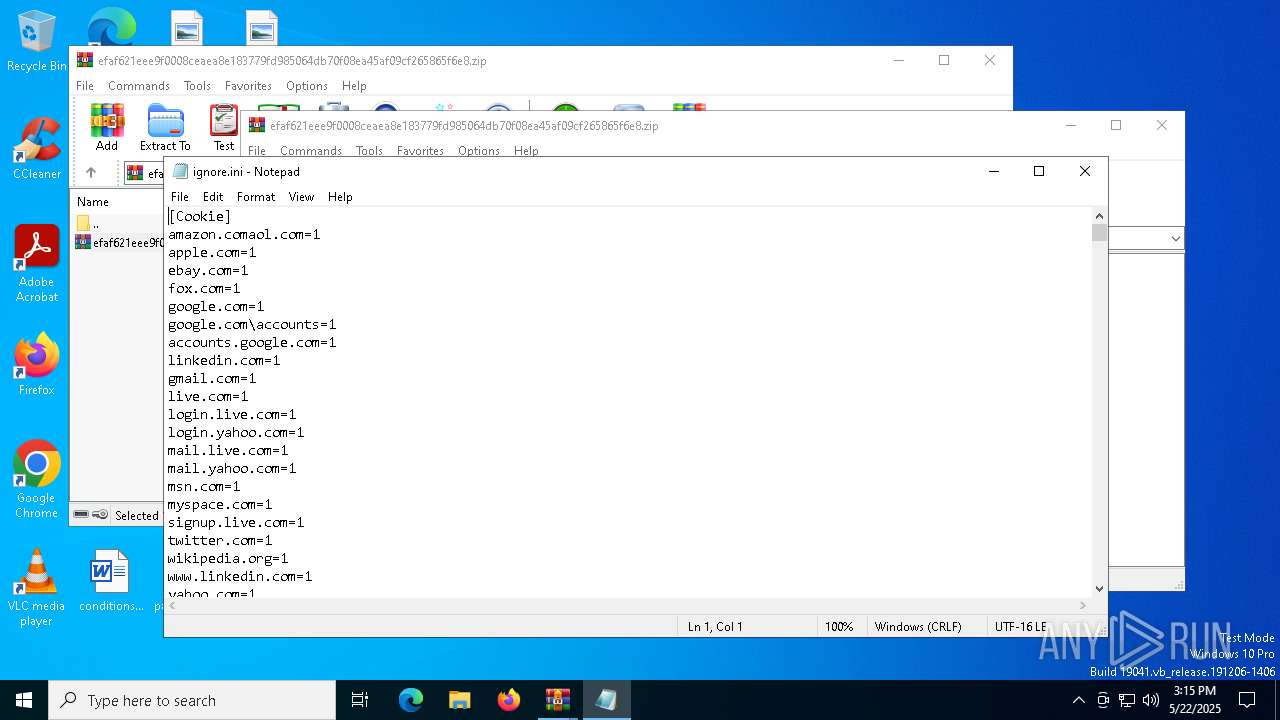1280x720 pixels.
Task: Open File menu in back WinRAR window
Action: 85,86
